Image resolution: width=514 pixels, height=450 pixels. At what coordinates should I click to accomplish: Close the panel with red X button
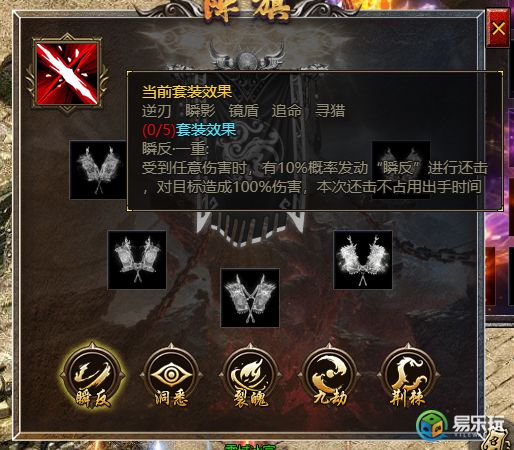coord(498,29)
